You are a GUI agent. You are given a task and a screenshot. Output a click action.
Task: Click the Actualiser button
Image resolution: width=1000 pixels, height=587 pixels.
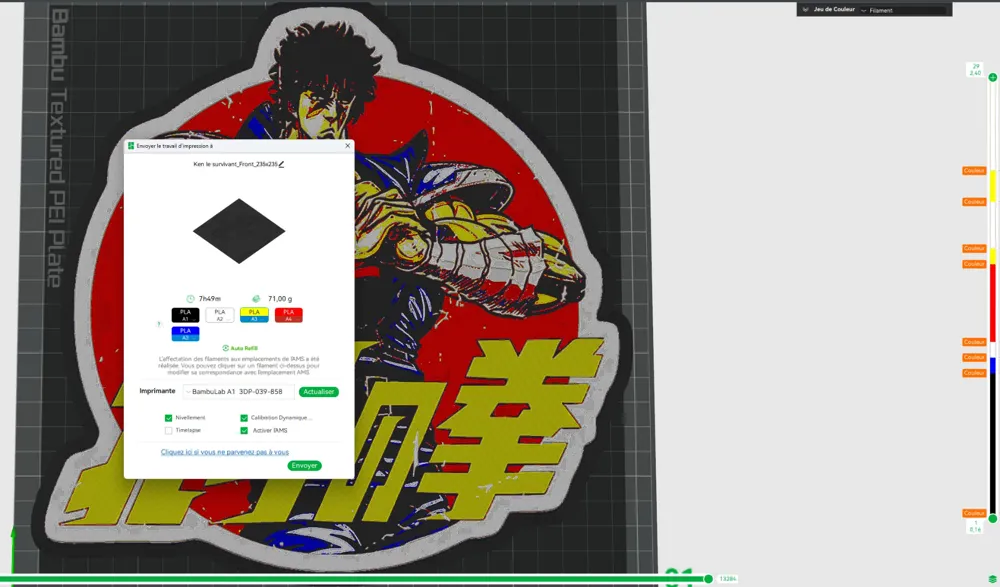(x=318, y=392)
